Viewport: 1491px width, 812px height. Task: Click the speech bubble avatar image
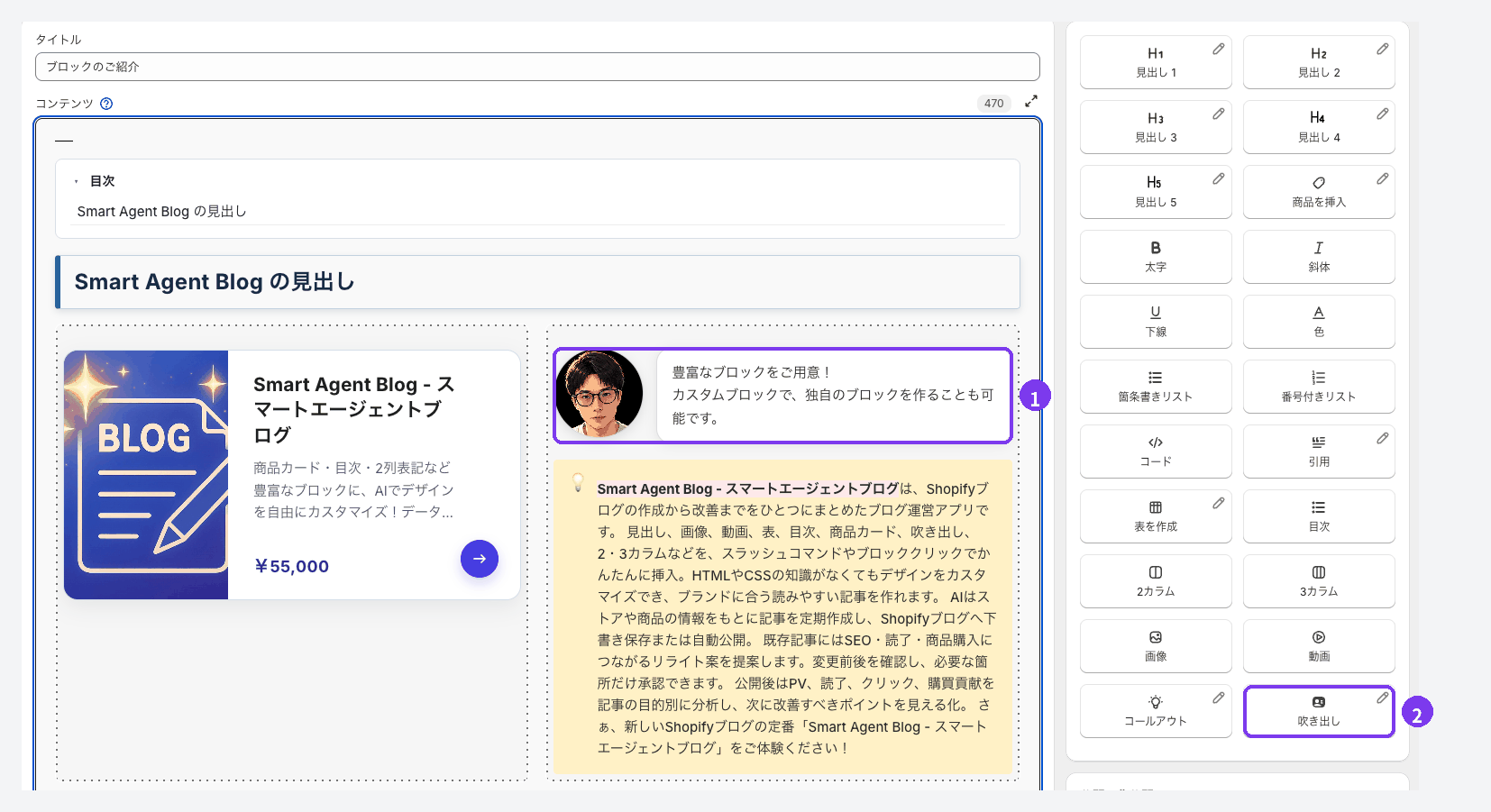click(x=599, y=394)
